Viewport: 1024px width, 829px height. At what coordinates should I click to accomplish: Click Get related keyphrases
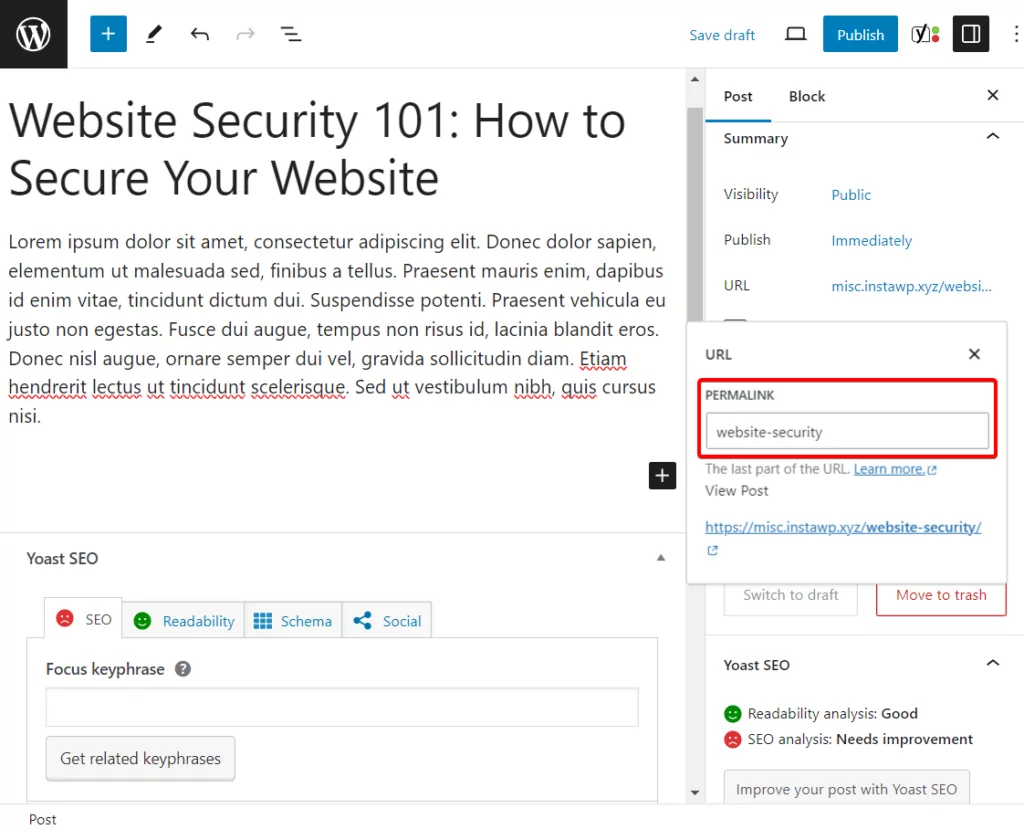pos(140,758)
